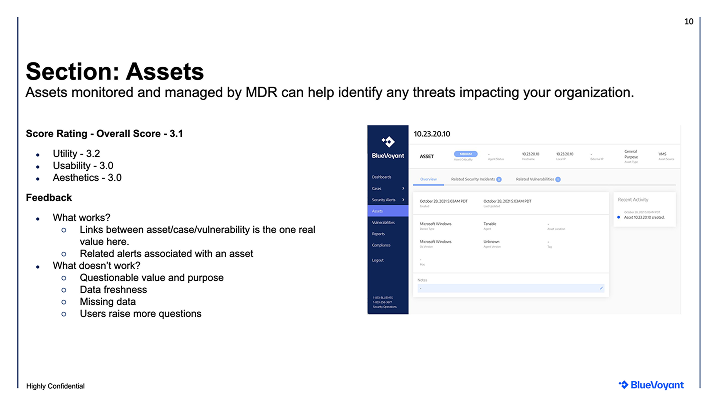
Task: Click the Data freshness bullet
Action: pyautogui.click(x=113, y=290)
